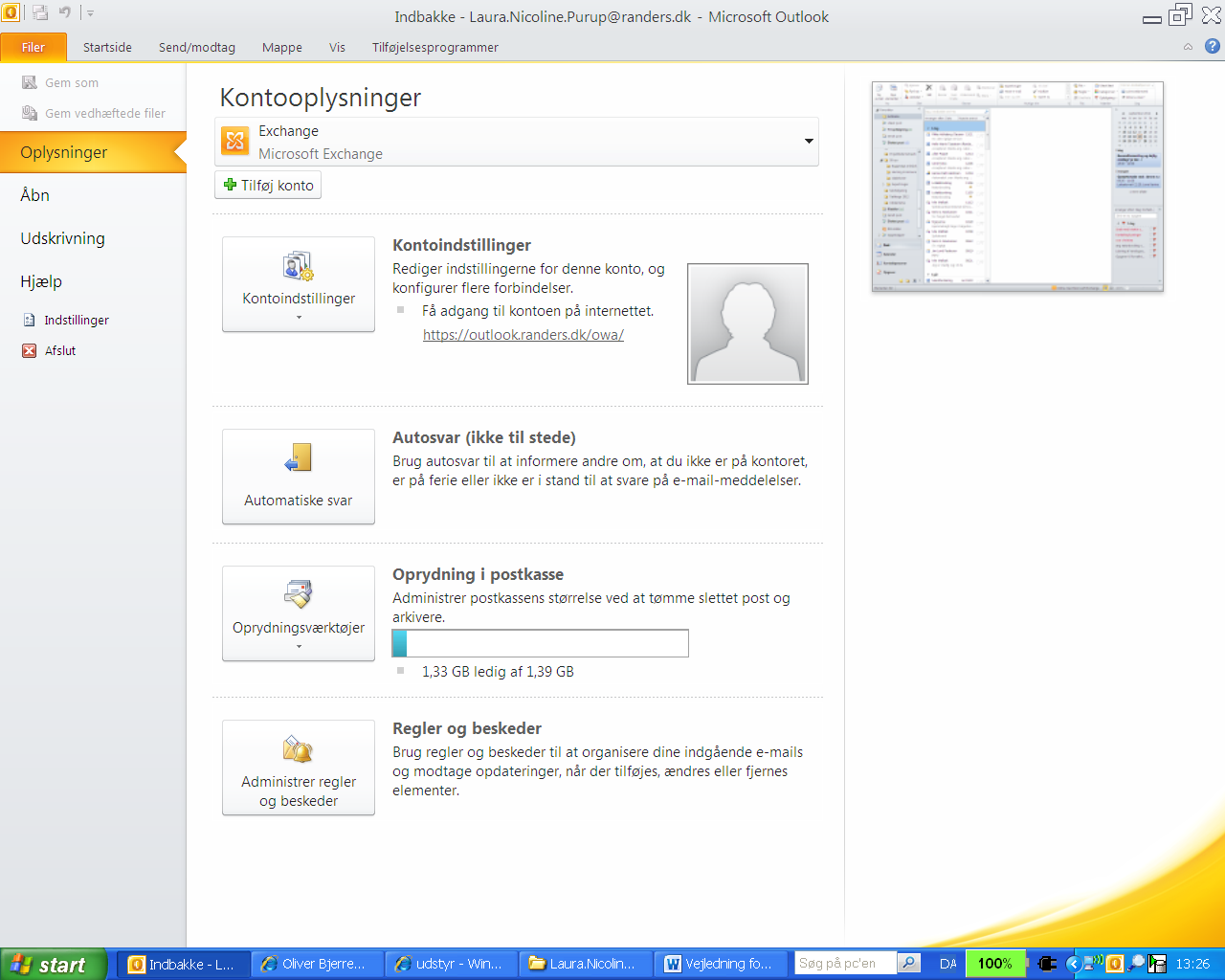Click the taskbar desktop search magnifier button
This screenshot has width=1225, height=980.
(909, 963)
